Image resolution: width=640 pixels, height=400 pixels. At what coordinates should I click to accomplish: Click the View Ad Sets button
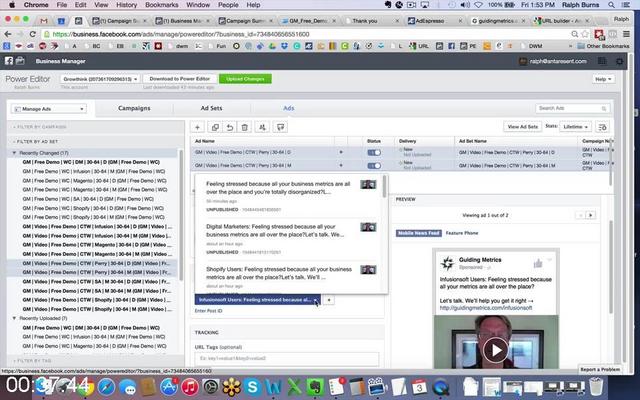(x=522, y=127)
